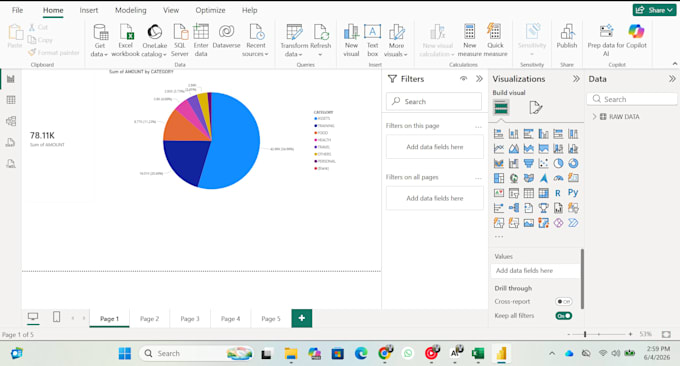Open Format visual pane icon
680x366 pixels.
point(536,108)
